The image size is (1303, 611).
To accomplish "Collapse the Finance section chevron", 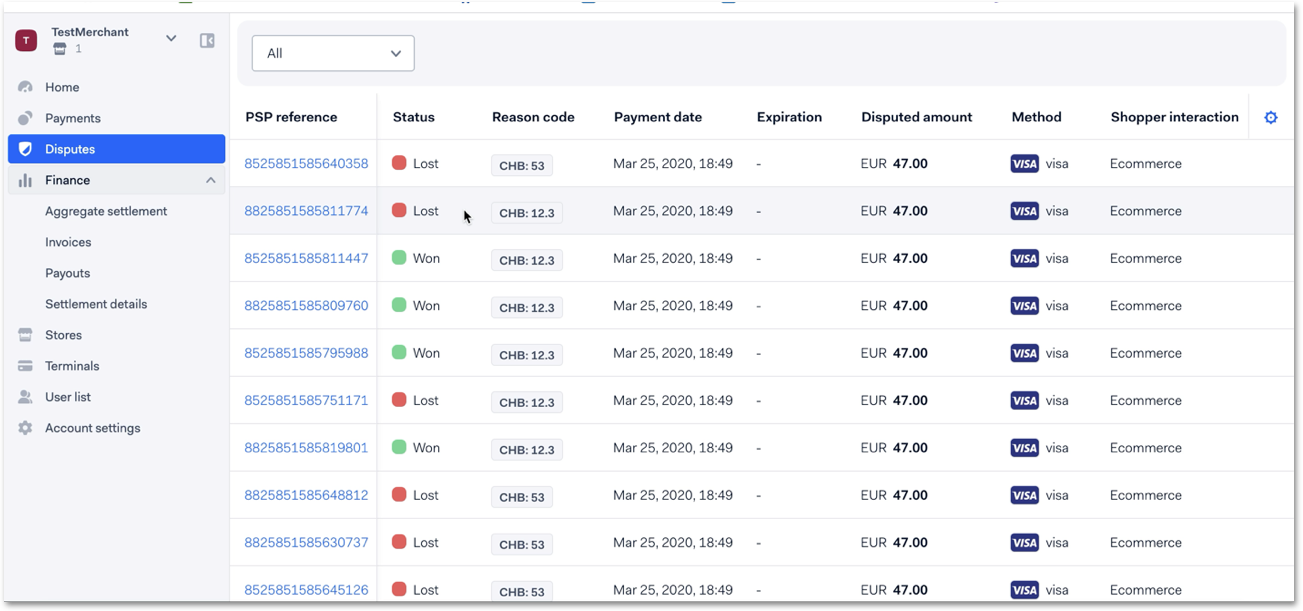I will (210, 180).
